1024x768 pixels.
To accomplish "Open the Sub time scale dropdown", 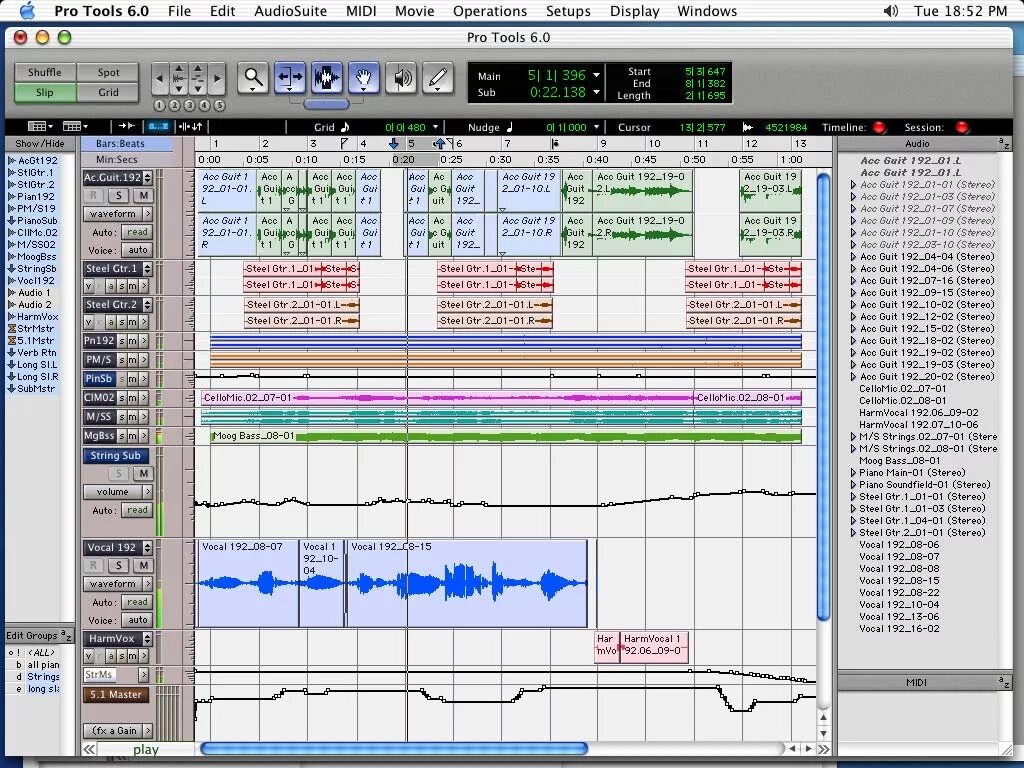I will tap(596, 92).
